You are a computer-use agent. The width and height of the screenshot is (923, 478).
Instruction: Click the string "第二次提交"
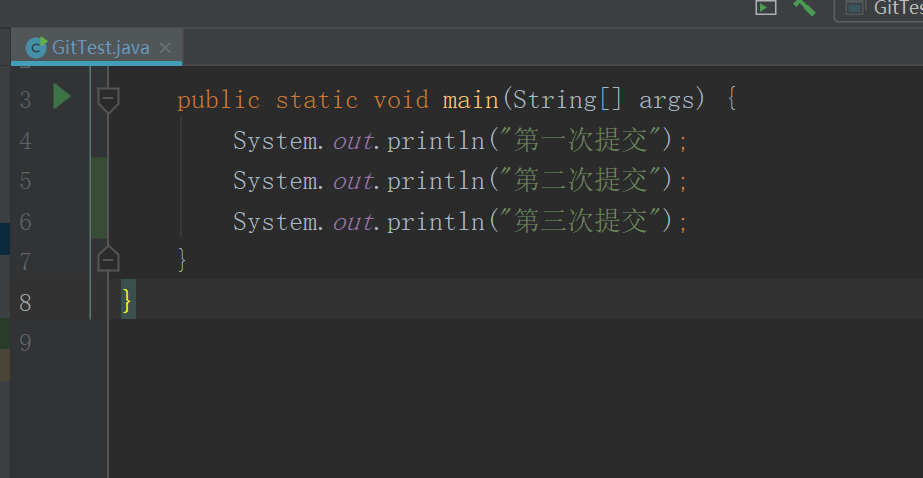[x=580, y=181]
